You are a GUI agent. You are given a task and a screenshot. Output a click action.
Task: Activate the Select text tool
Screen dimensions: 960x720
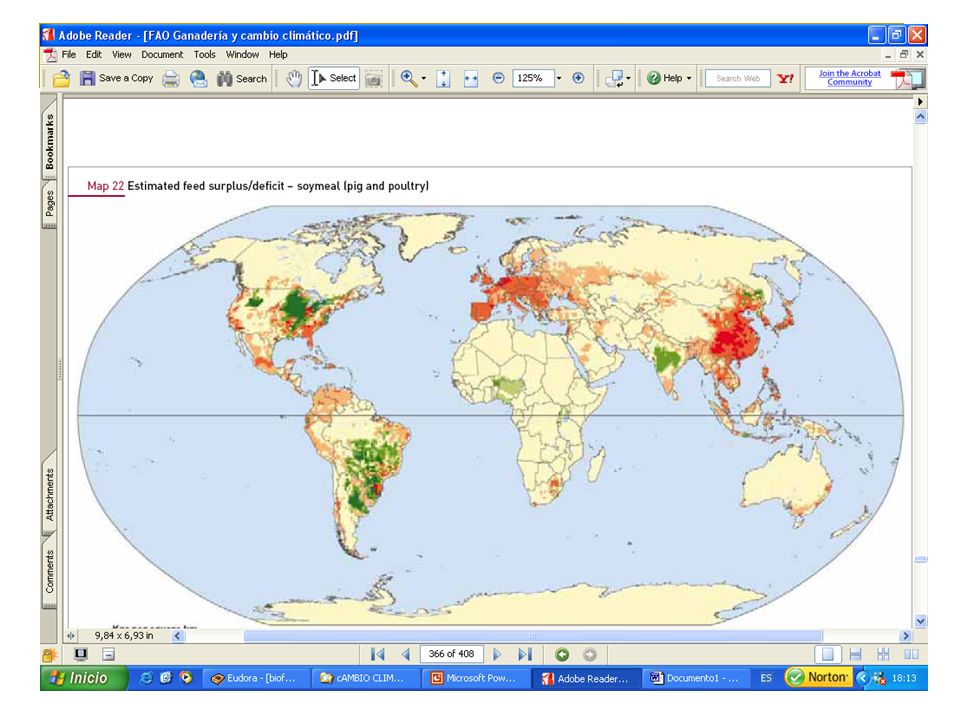334,78
